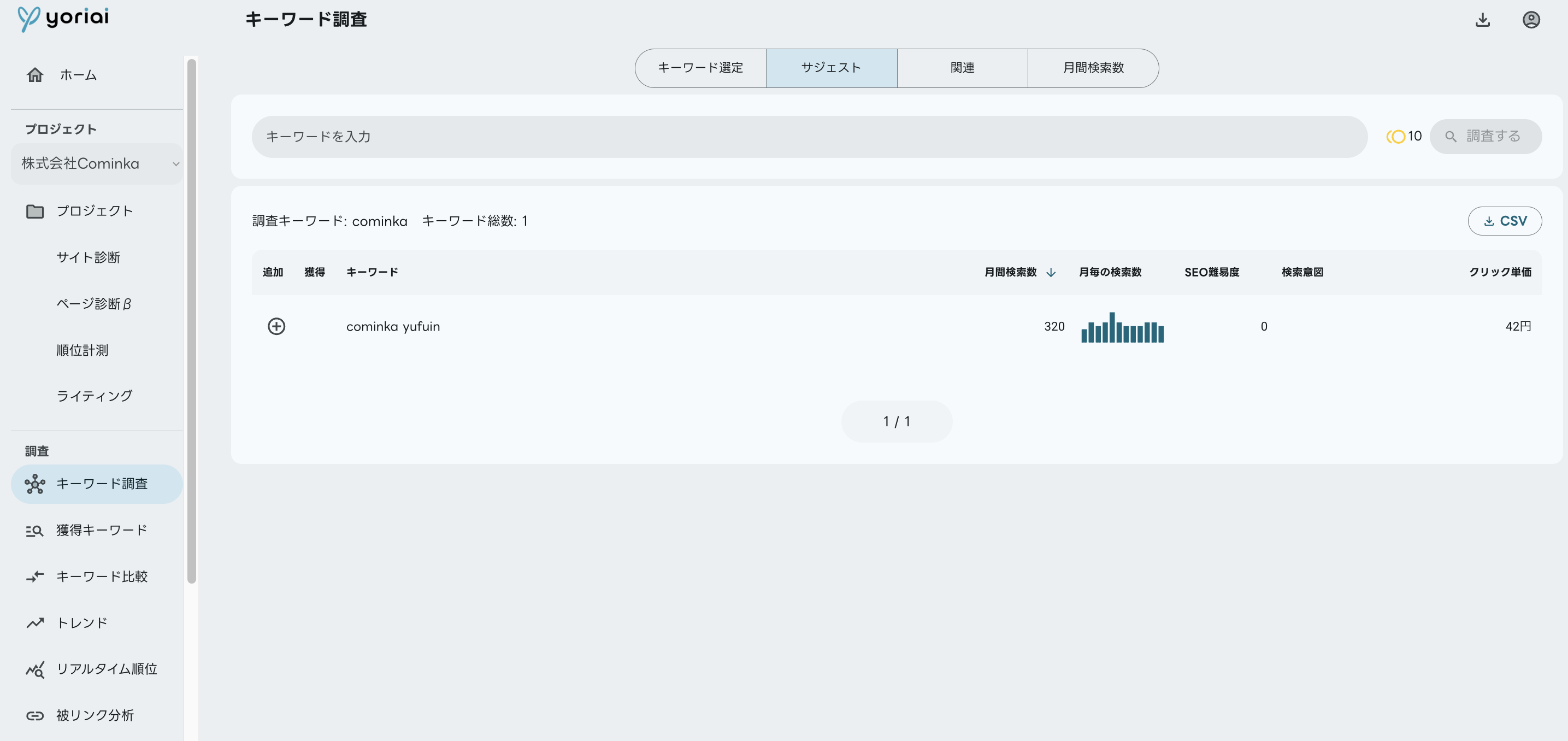Click the キーワード調査 network icon
Viewport: 1568px width, 741px height.
[x=35, y=484]
